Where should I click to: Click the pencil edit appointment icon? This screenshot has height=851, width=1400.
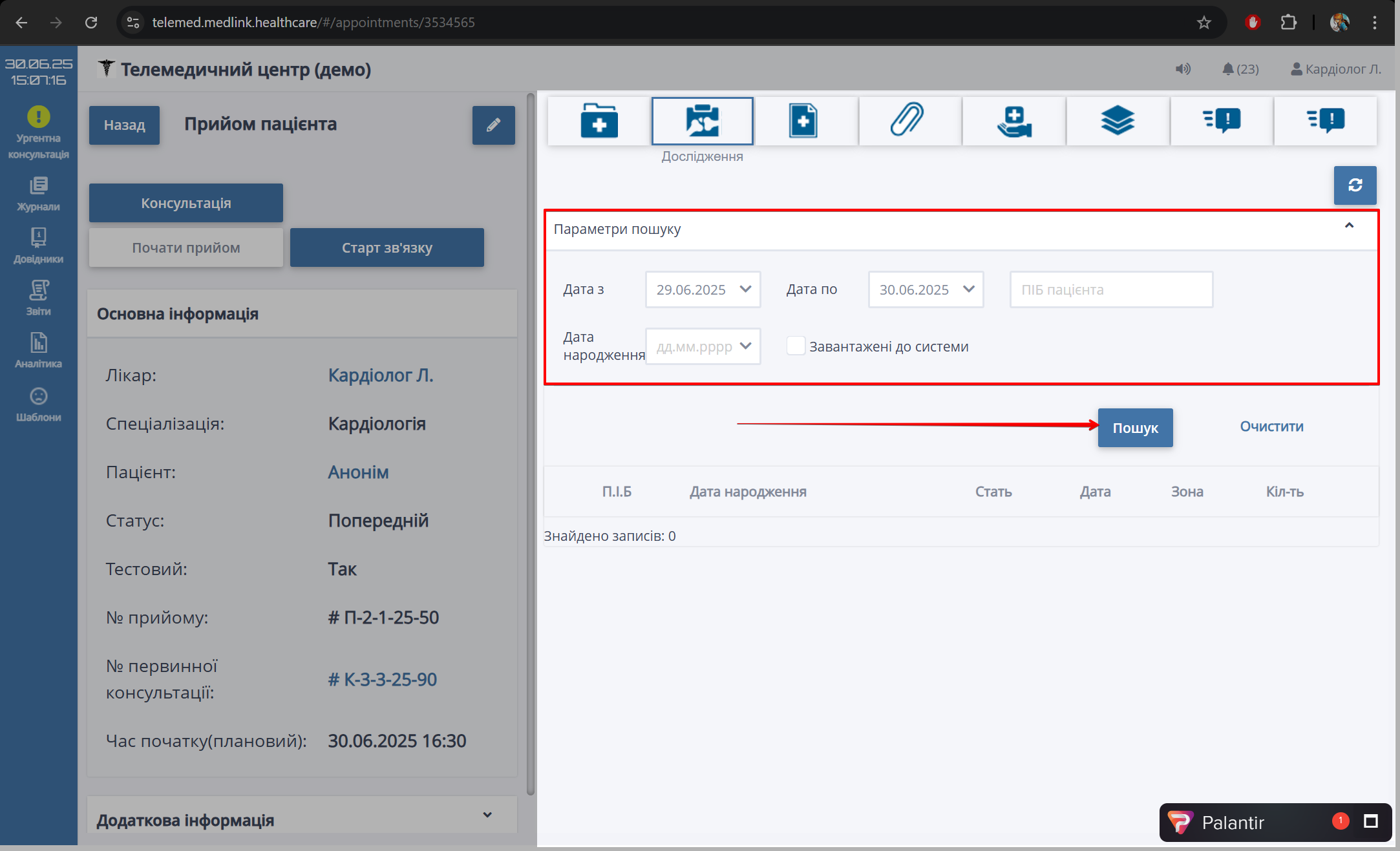(x=493, y=125)
